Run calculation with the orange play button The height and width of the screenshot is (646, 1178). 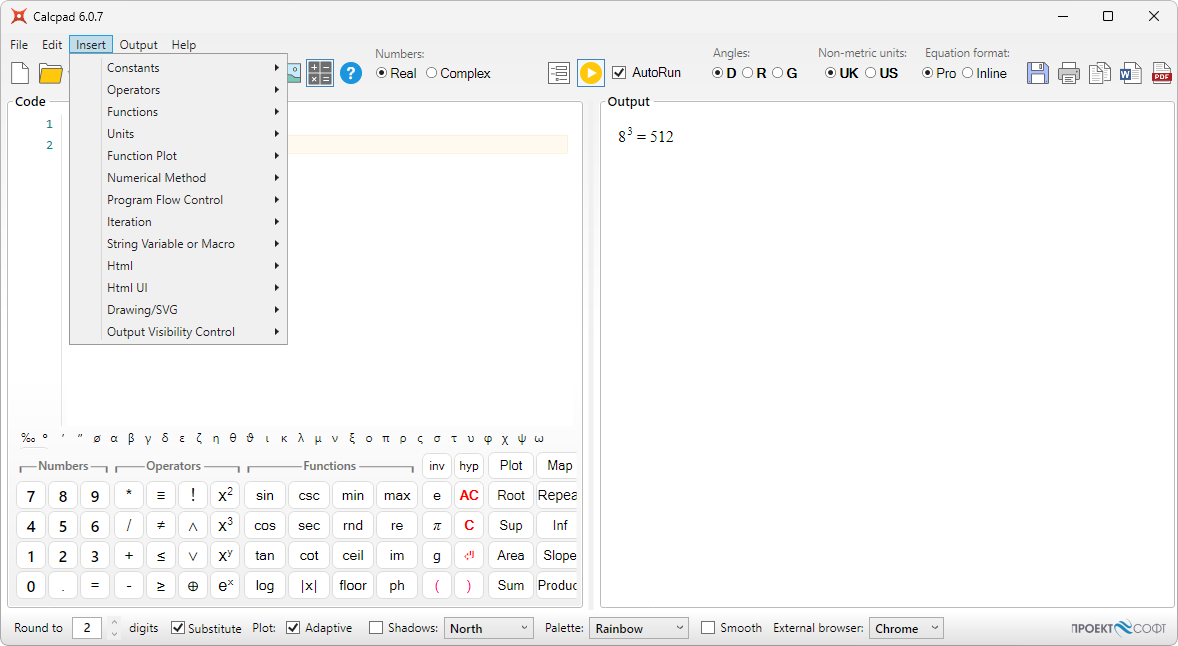[x=591, y=73]
